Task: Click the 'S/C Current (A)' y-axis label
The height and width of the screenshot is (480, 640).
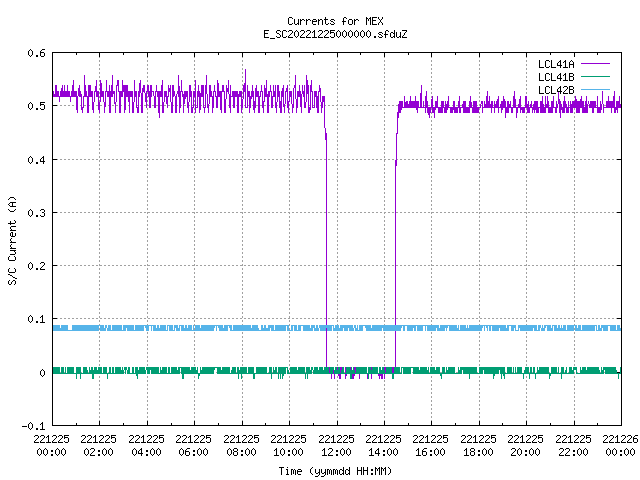Action: (x=13, y=241)
